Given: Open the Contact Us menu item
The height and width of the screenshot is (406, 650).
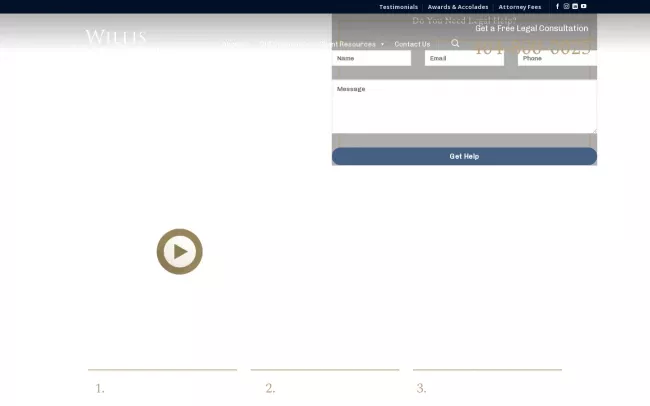Looking at the screenshot, I should tap(412, 44).
